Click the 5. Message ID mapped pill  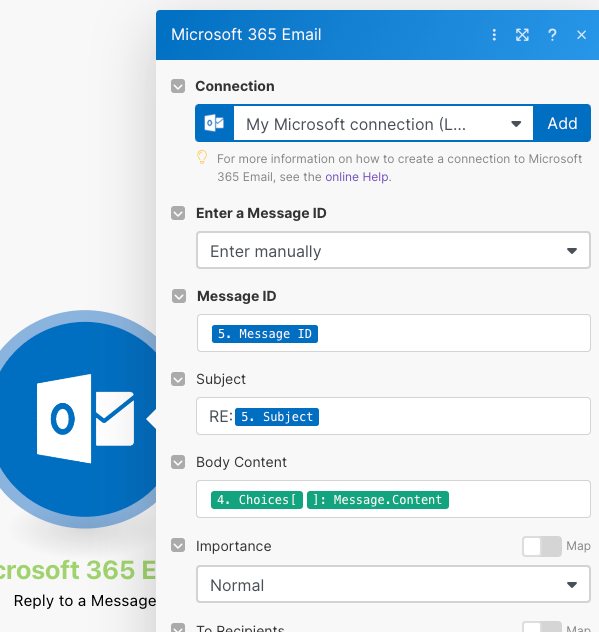[x=265, y=334]
